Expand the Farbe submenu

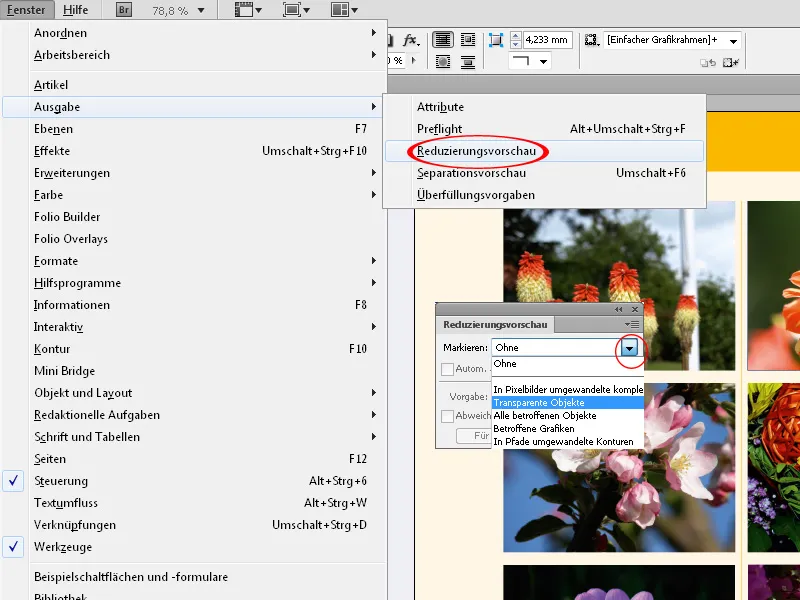pyautogui.click(x=194, y=194)
